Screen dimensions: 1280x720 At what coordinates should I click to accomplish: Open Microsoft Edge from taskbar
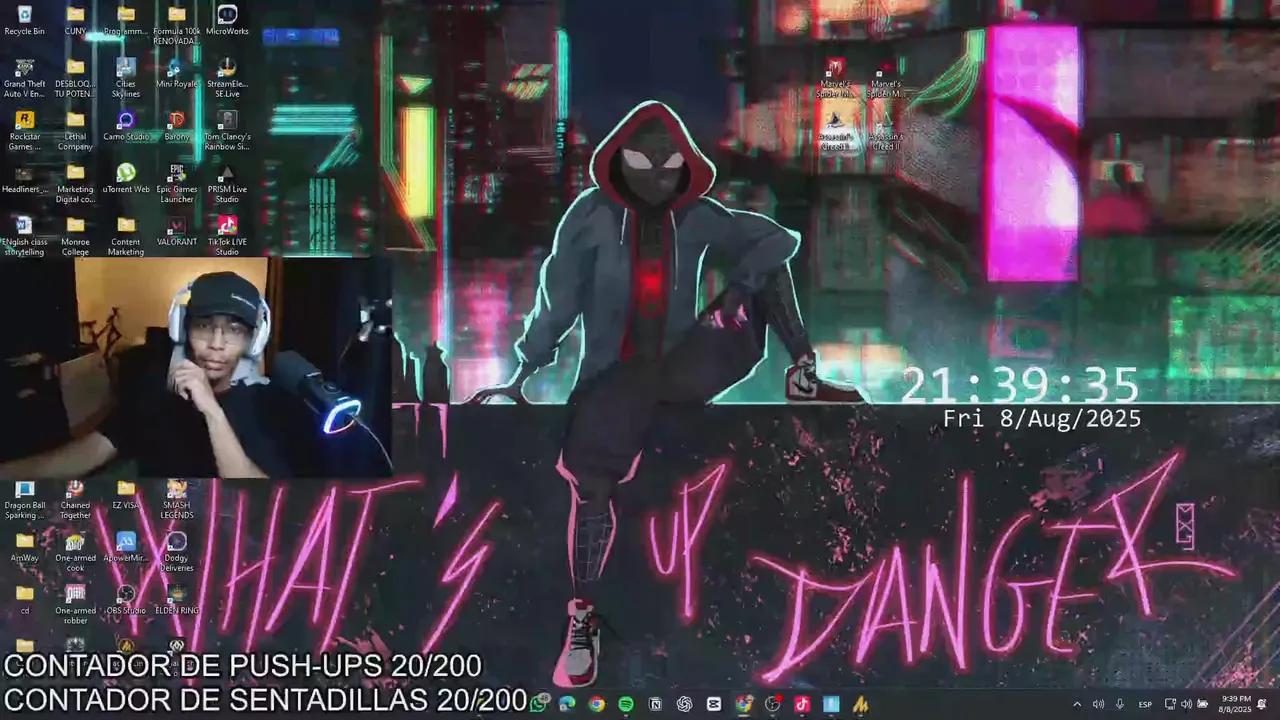567,704
